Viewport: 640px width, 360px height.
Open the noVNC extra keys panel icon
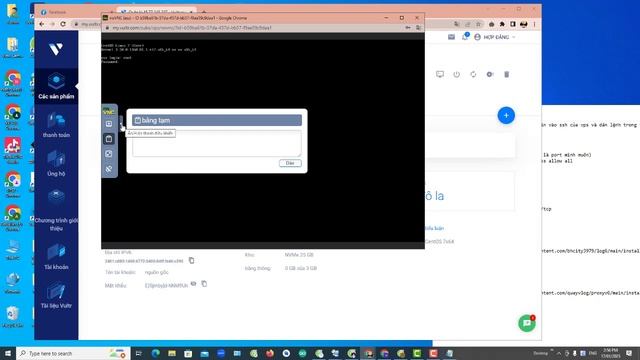click(109, 124)
